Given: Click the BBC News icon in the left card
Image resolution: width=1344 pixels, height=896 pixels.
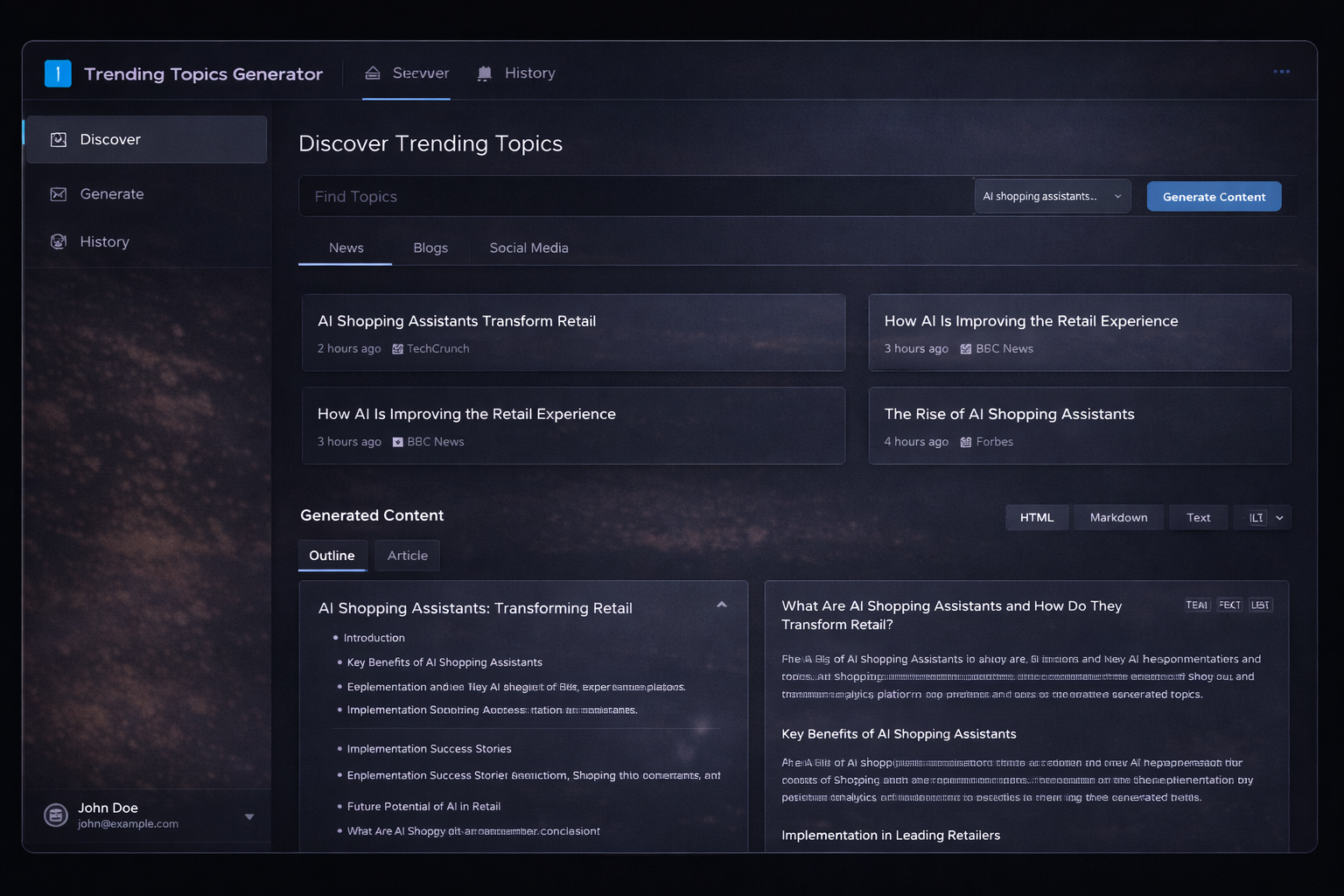Looking at the screenshot, I should (x=397, y=442).
